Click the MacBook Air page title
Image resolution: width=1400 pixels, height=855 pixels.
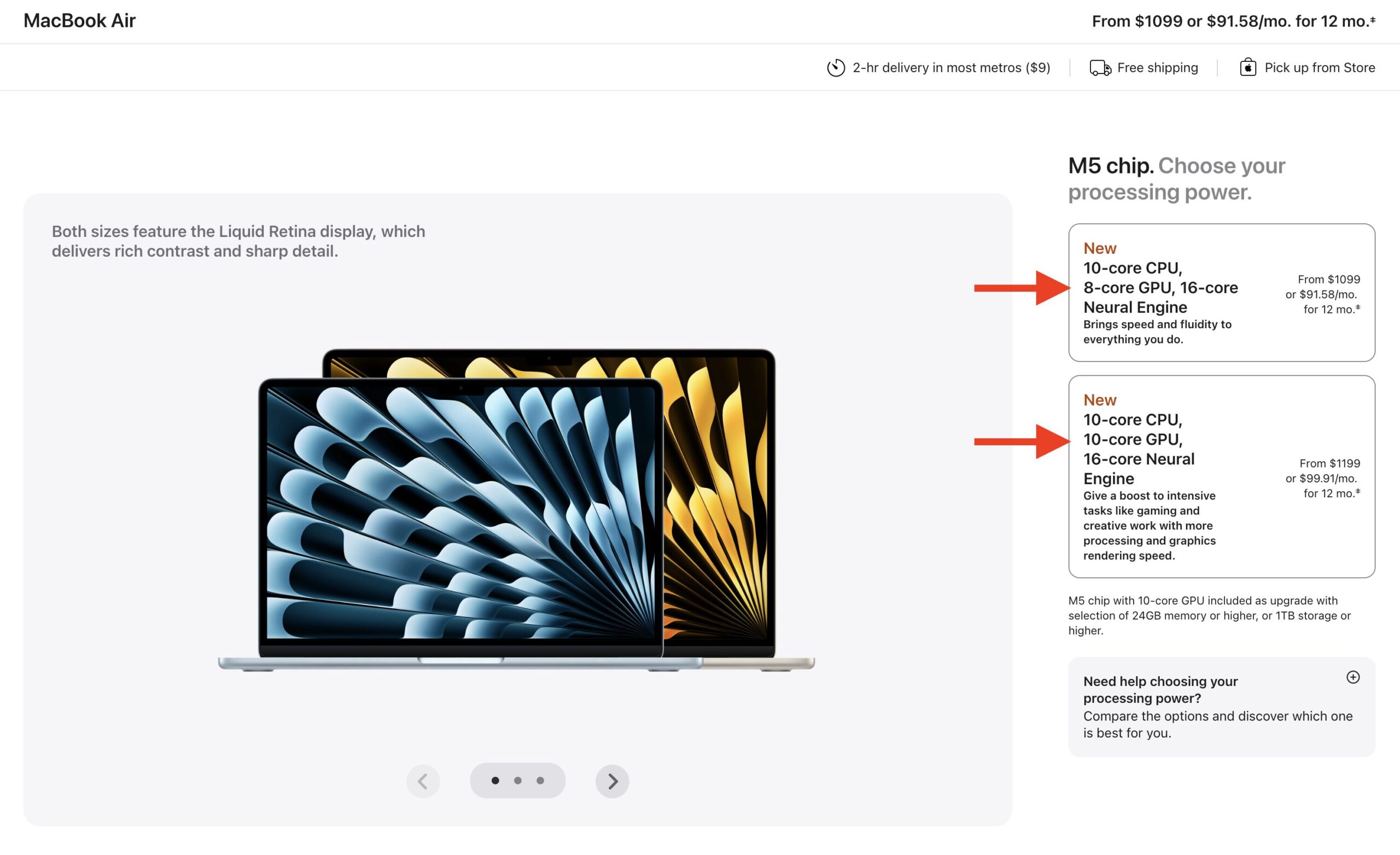[79, 20]
